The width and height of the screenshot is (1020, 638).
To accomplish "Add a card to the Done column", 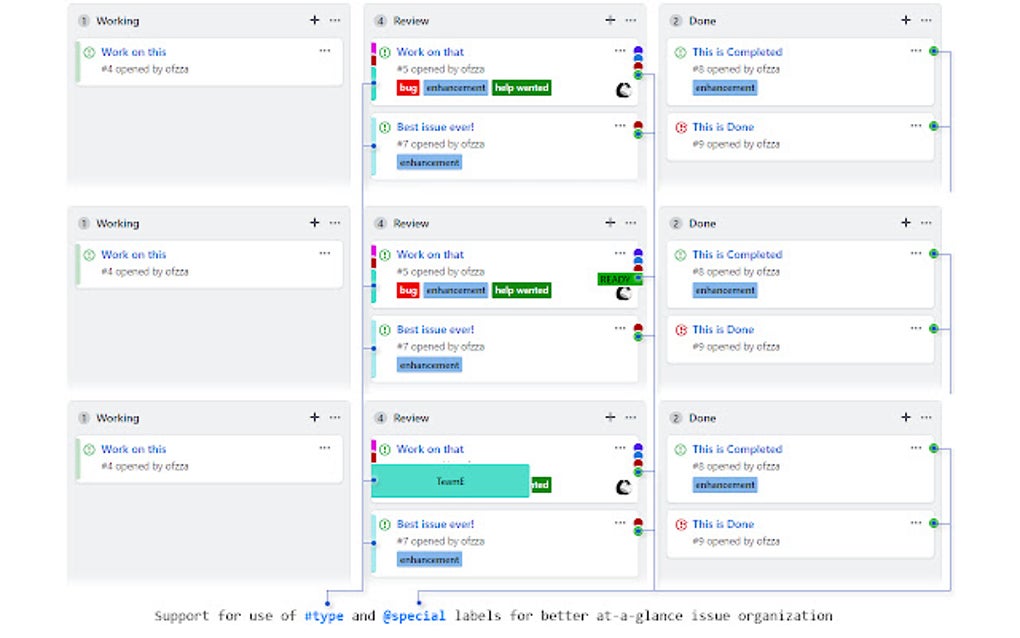I will click(x=905, y=20).
